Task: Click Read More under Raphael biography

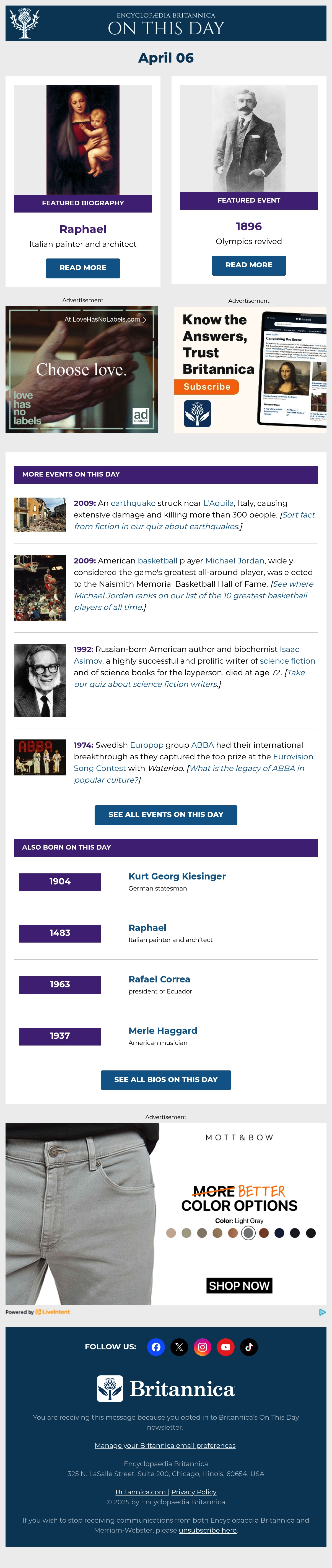Action: 83,268
